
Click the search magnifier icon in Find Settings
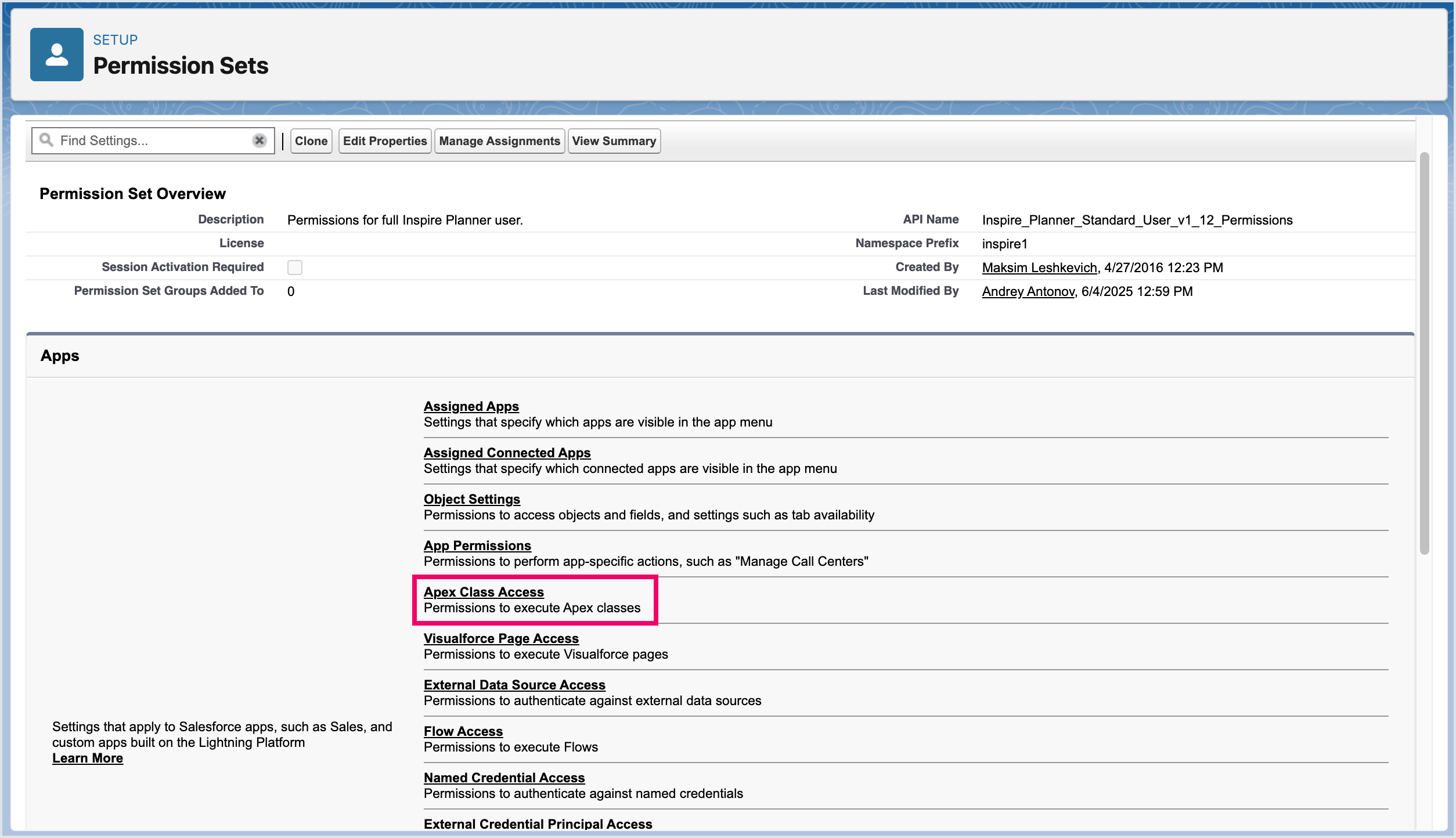(46, 140)
